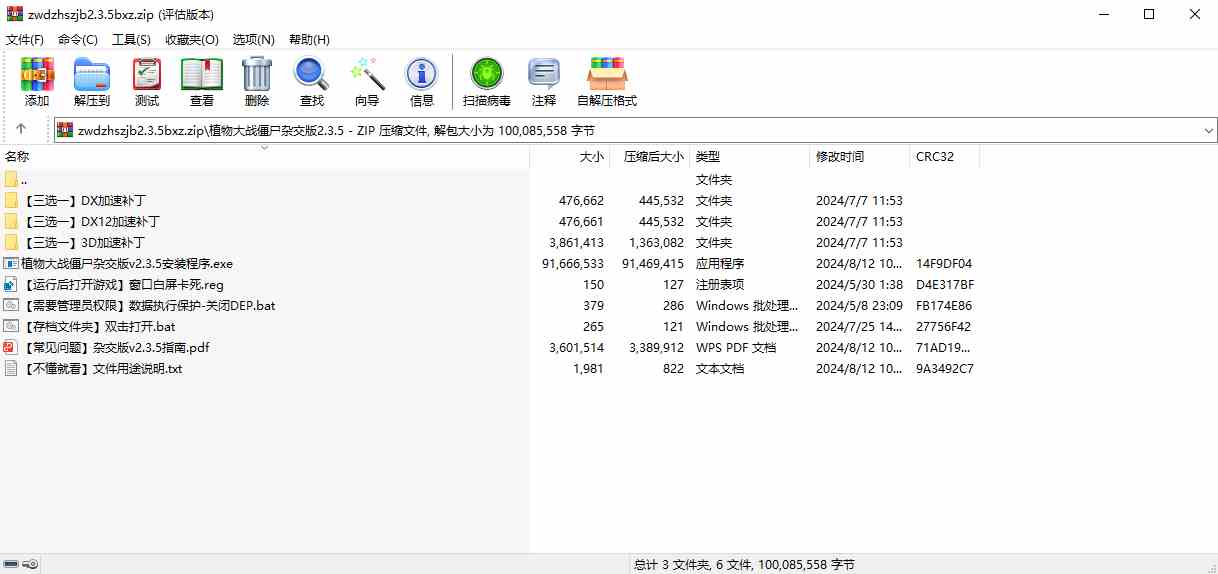This screenshot has height=574, width=1218.
Task: Click the 注册表项 type cell
Action: 720,285
